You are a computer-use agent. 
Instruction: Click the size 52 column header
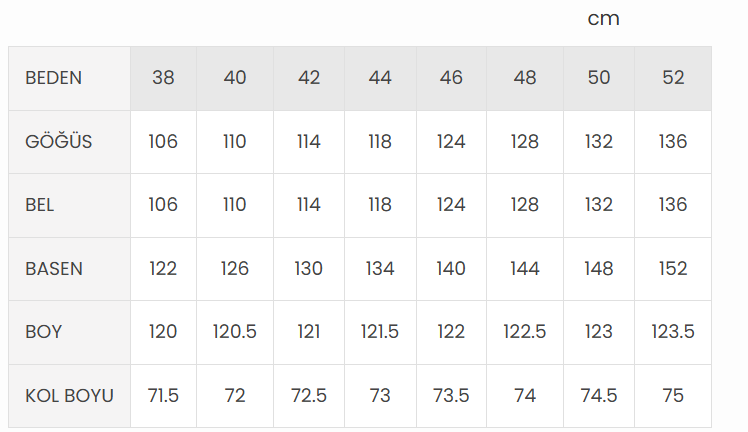673,78
